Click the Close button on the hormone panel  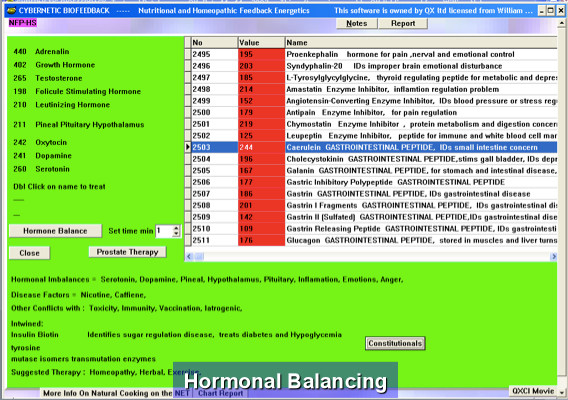coord(29,253)
